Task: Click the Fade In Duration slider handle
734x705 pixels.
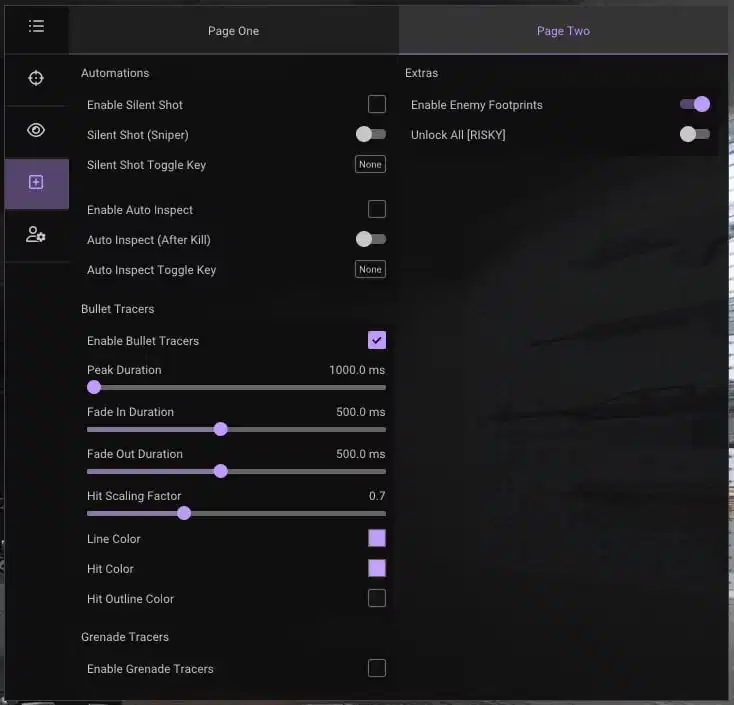Action: click(220, 429)
